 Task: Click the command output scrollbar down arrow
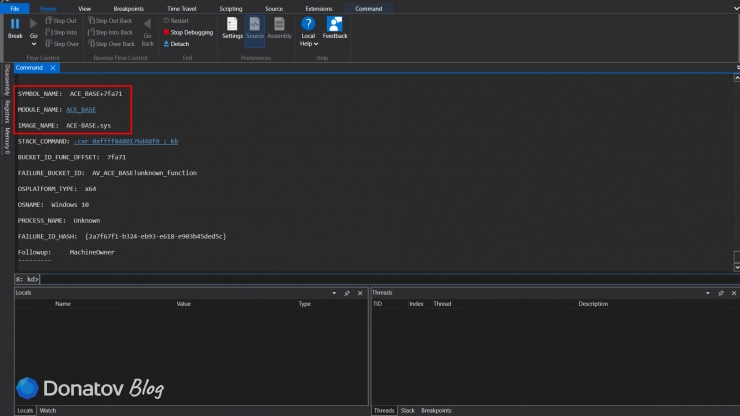point(737,267)
